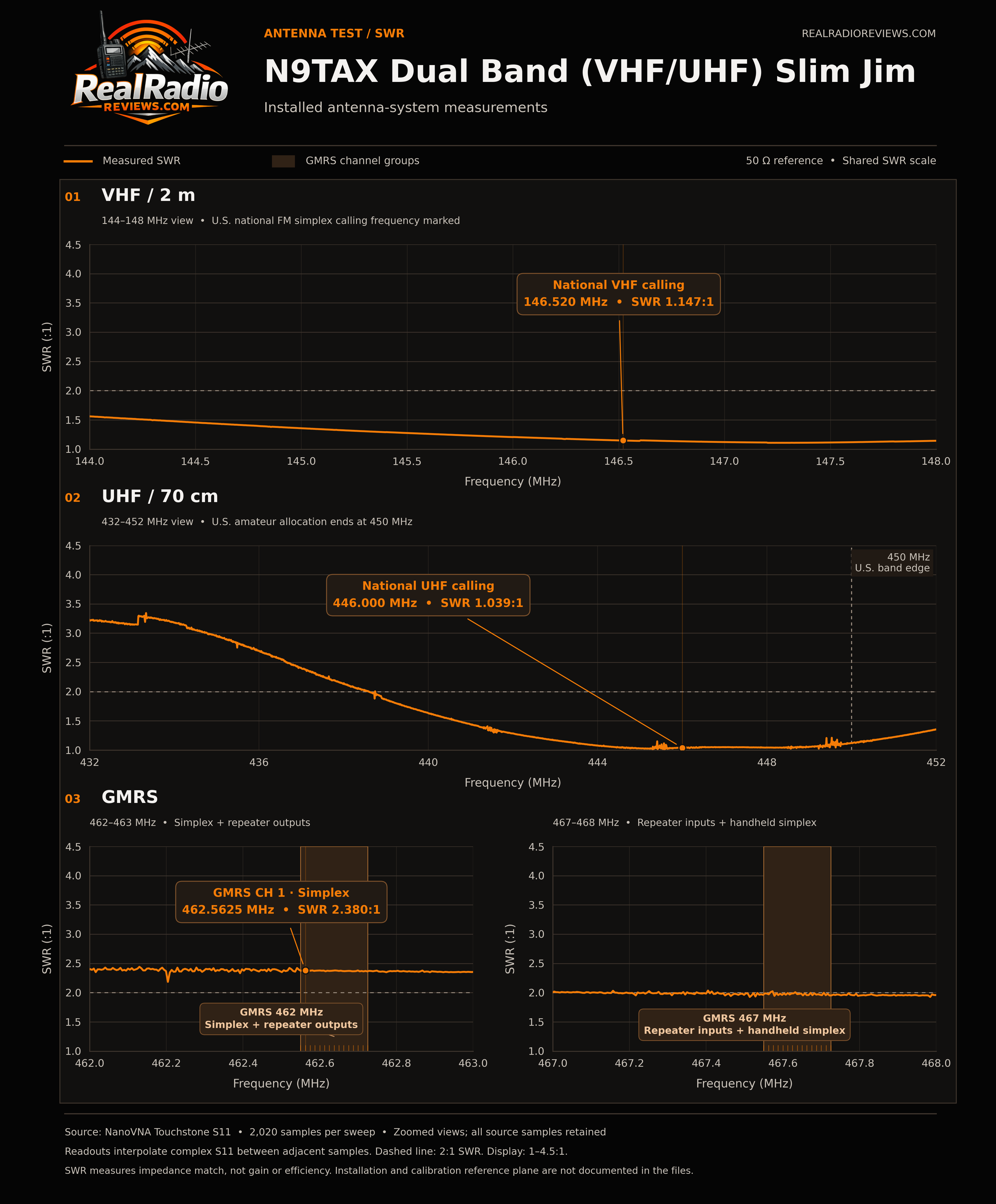Screen dimensions: 996x1204
Task: Click '467–468 MHz • Repeater inputs' subtitle
Action: pyautogui.click(x=684, y=823)
